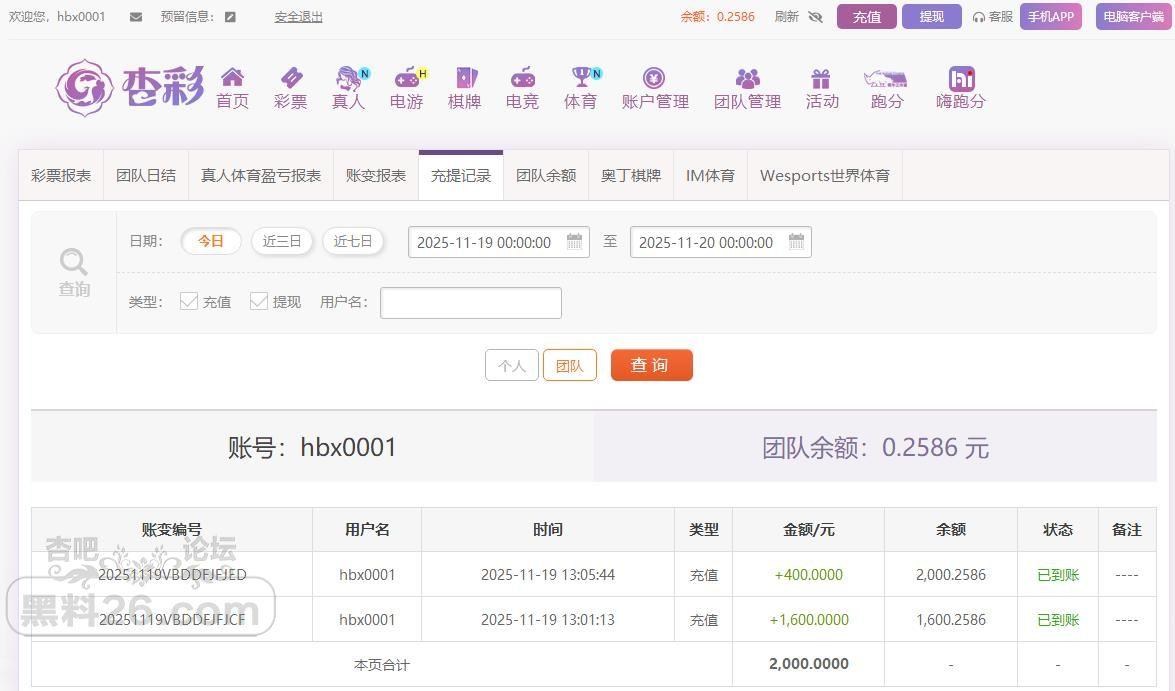
Task: Select the 近三日 date range option
Action: [x=282, y=241]
